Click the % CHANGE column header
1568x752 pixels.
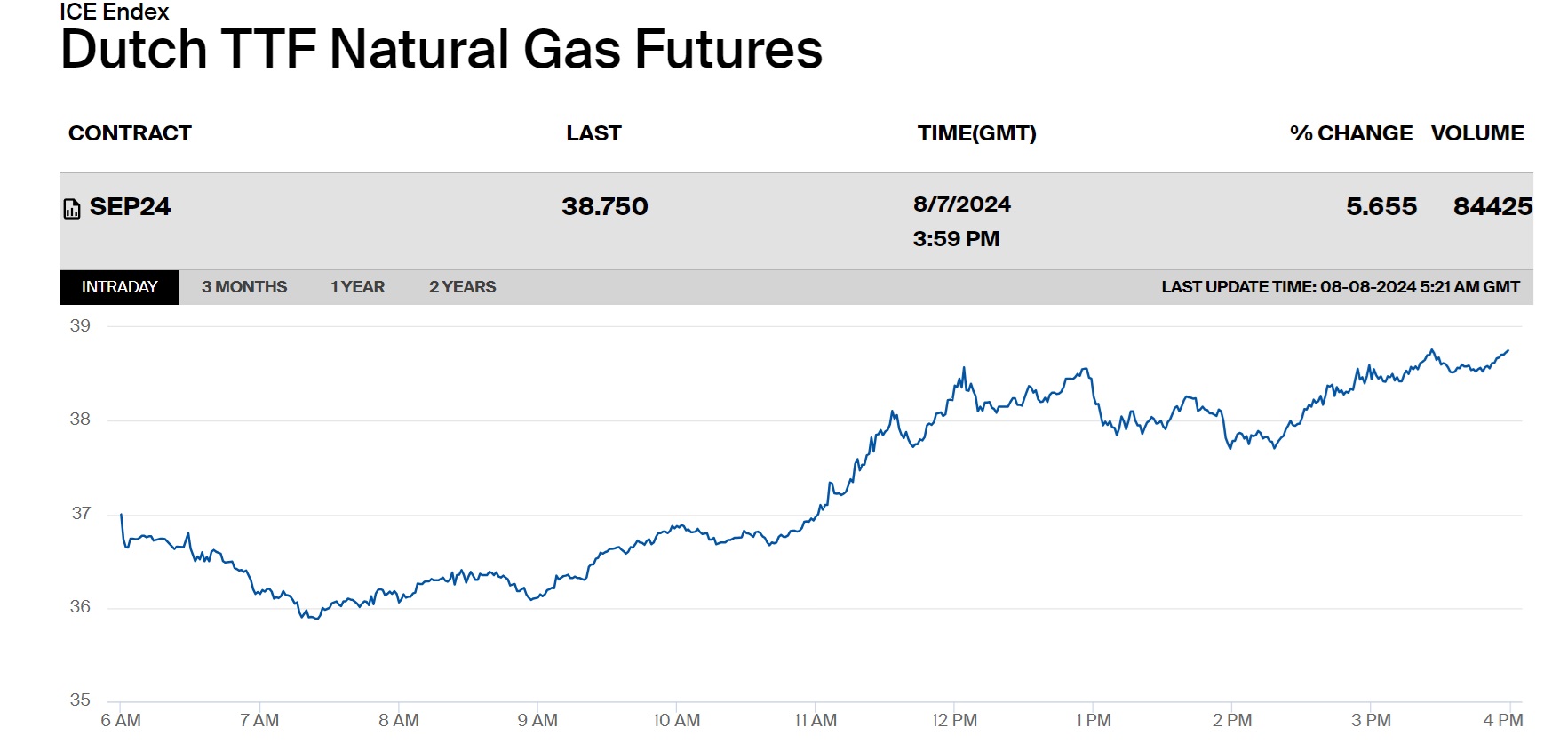1350,133
